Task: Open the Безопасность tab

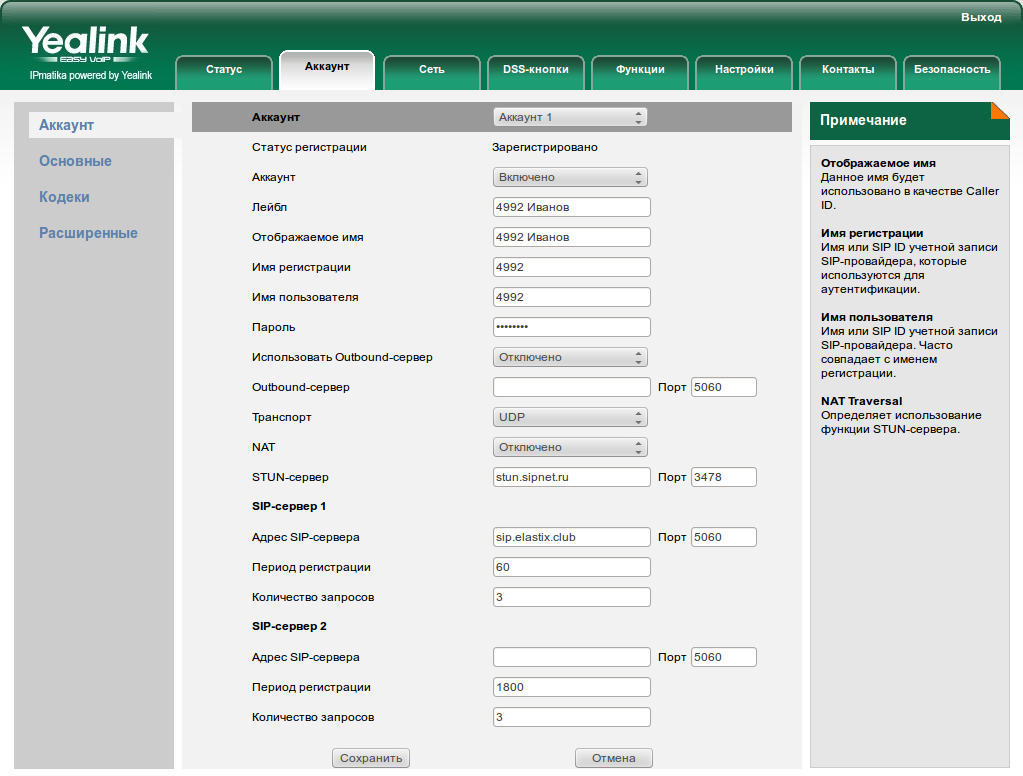Action: point(951,70)
